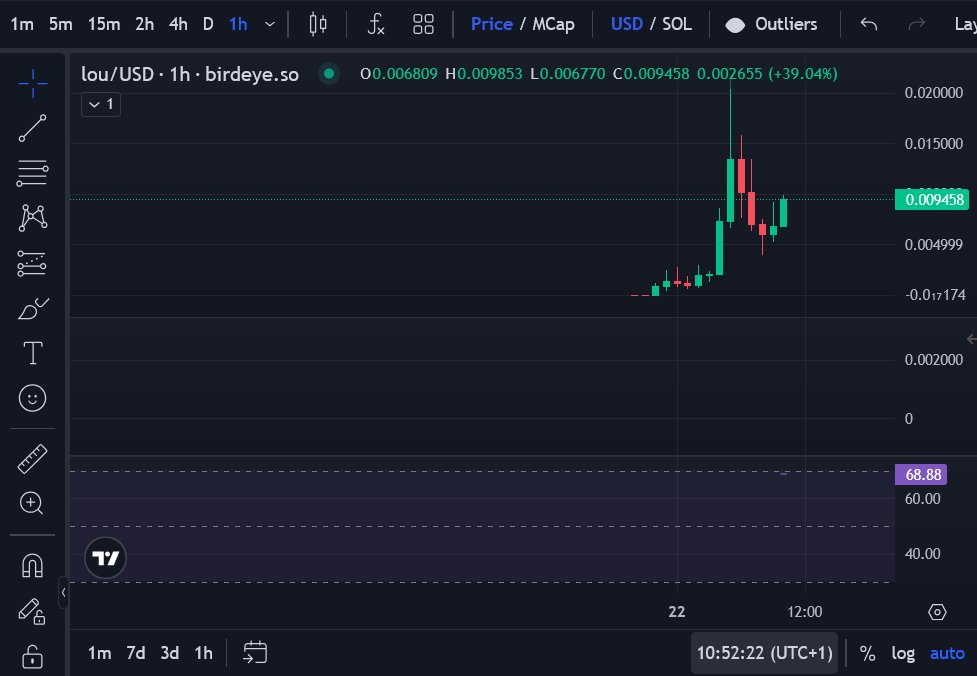Viewport: 977px width, 676px height.
Task: Toggle log scale mode
Action: coord(903,653)
